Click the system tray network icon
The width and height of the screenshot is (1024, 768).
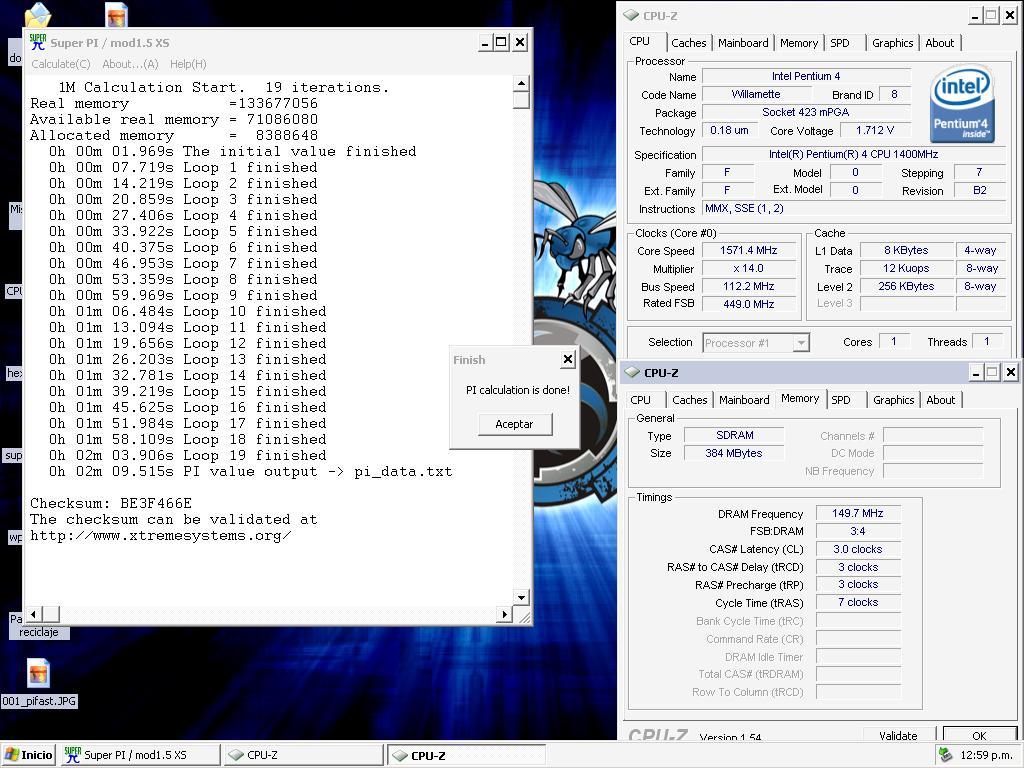[x=946, y=755]
